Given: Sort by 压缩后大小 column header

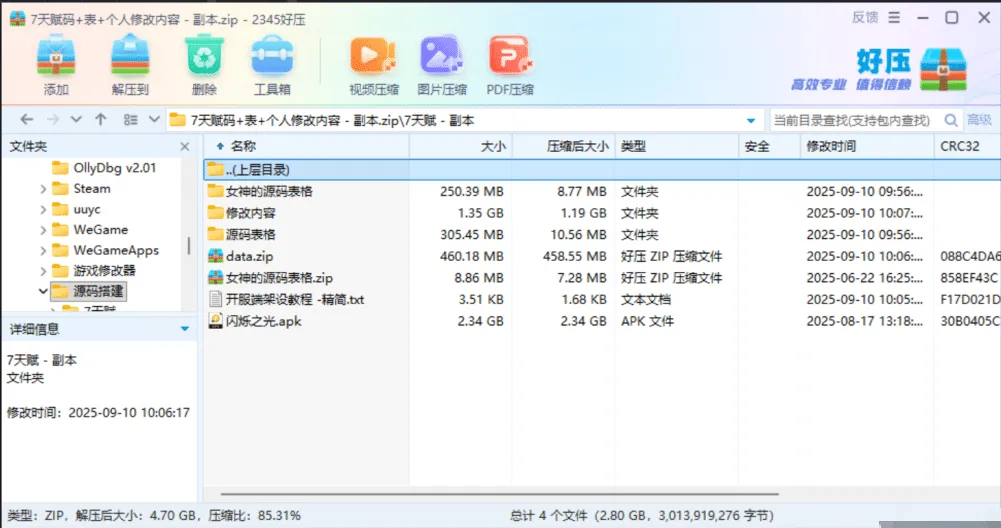Looking at the screenshot, I should pyautogui.click(x=564, y=146).
